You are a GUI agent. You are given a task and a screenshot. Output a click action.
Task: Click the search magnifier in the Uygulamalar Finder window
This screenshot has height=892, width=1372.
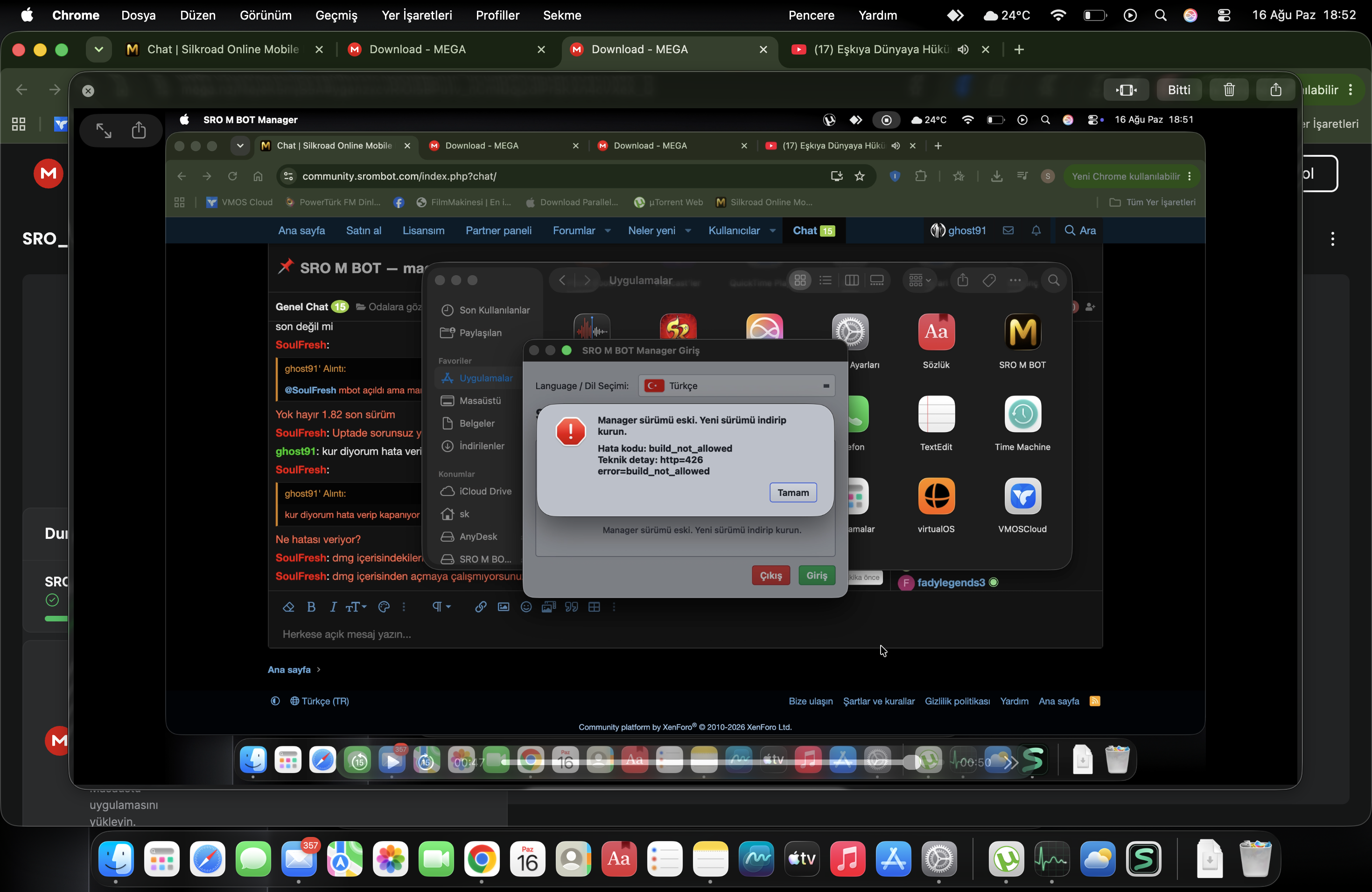pos(1053,280)
